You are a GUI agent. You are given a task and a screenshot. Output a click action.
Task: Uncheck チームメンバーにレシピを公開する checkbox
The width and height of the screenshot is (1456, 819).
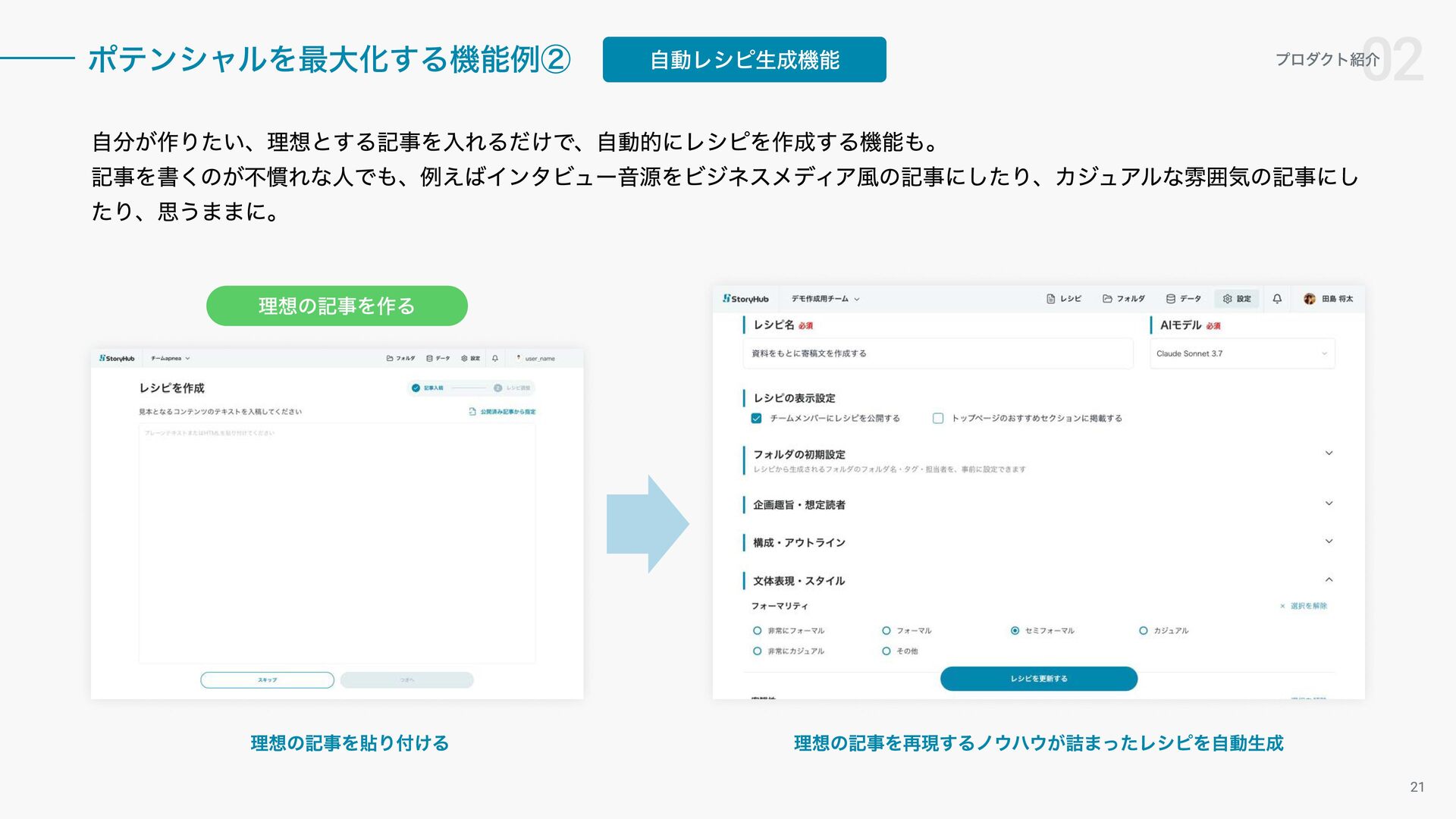coord(756,418)
